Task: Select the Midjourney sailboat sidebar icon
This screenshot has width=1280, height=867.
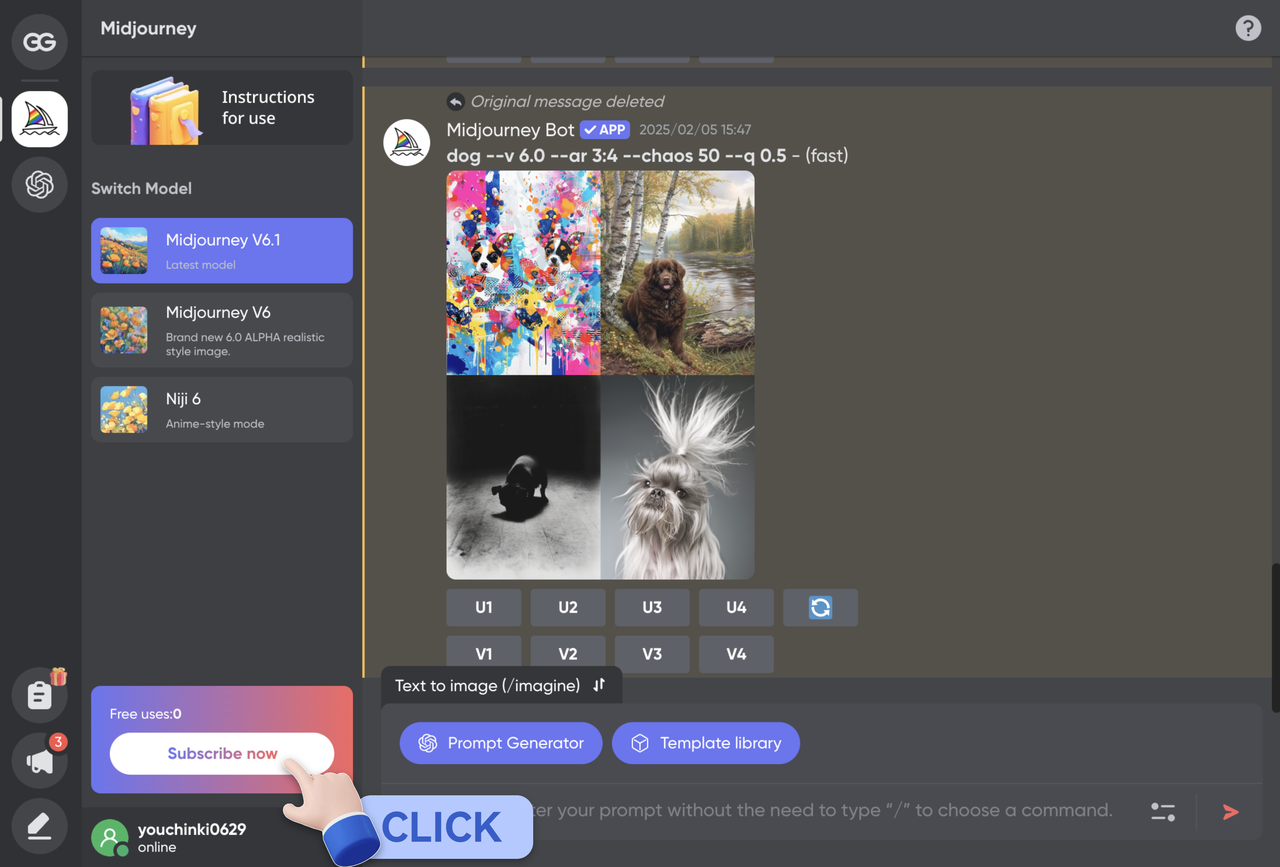Action: click(40, 119)
